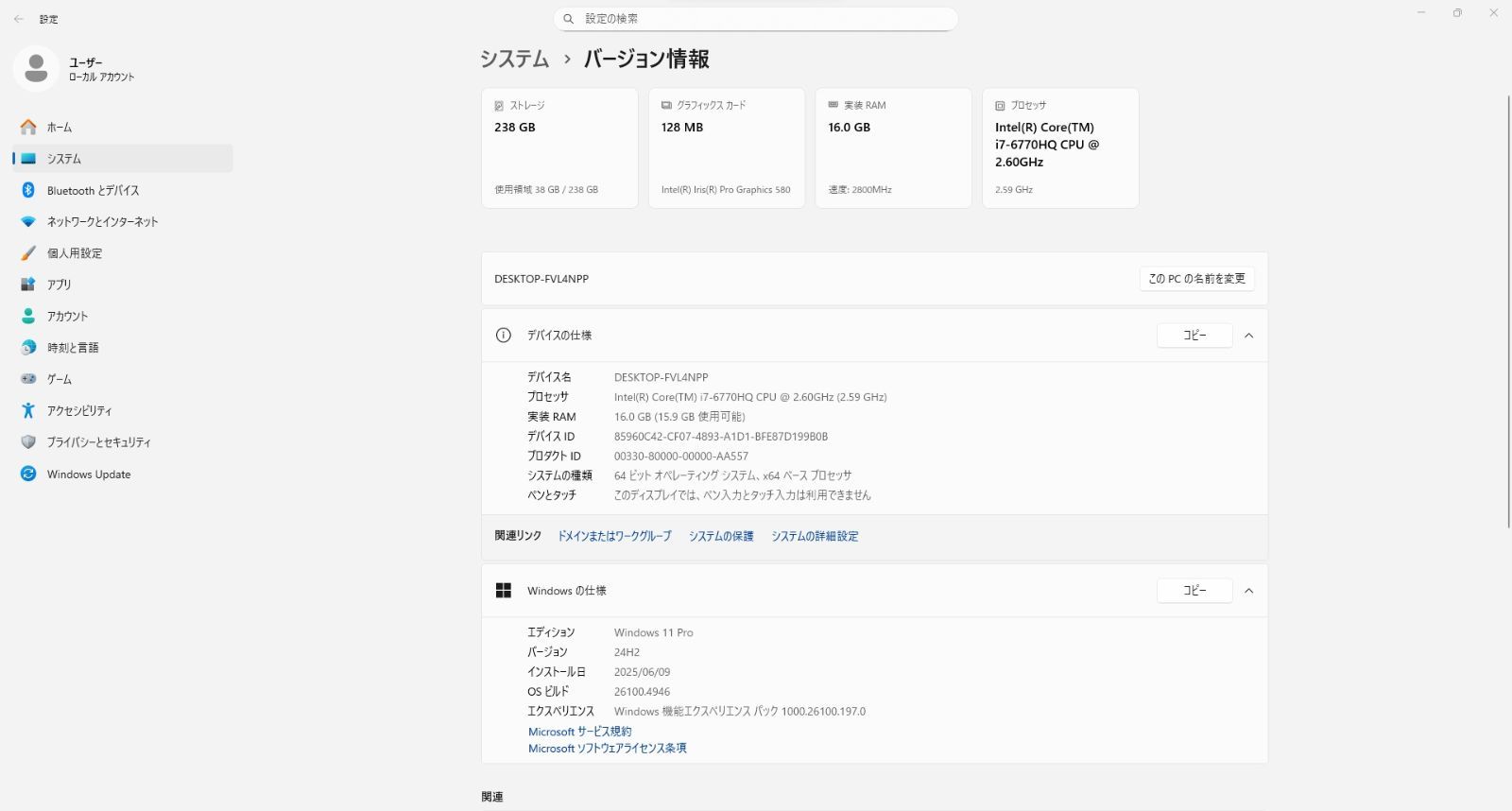Open ホーム in the sidebar
This screenshot has width=1512, height=811.
pyautogui.click(x=123, y=127)
